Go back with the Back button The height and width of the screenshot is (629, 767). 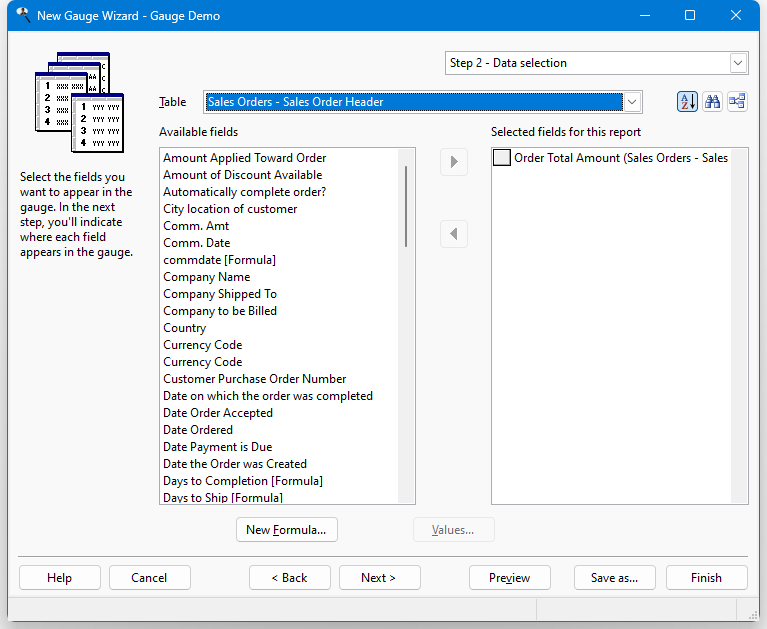tap(290, 578)
